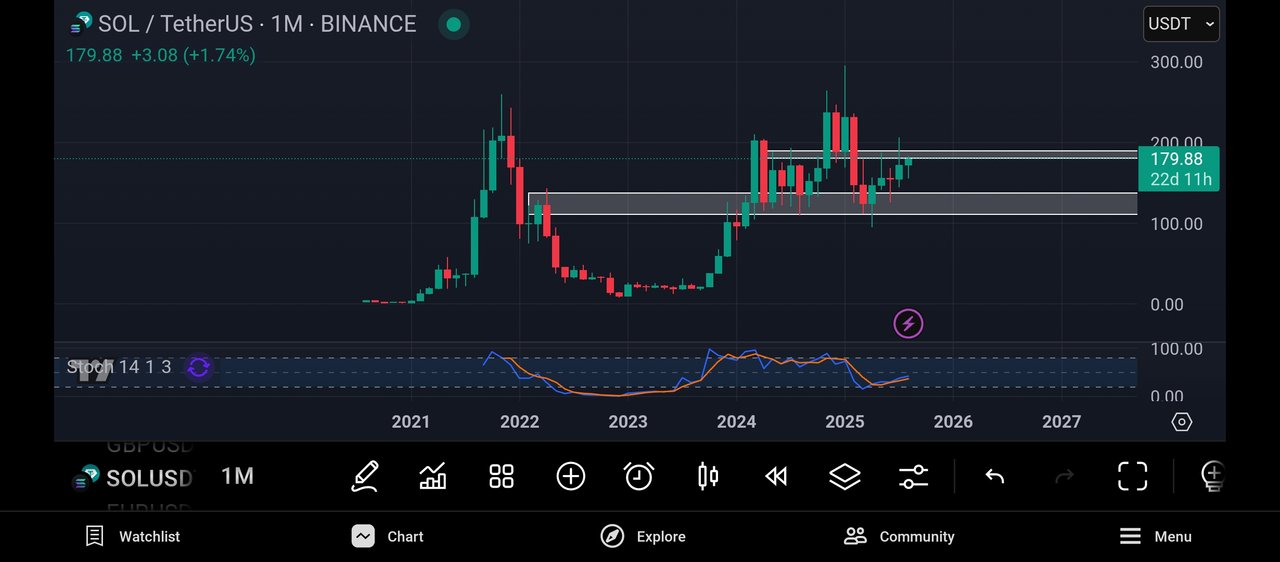Open object tree layers icon
The height and width of the screenshot is (562, 1280).
tap(845, 476)
